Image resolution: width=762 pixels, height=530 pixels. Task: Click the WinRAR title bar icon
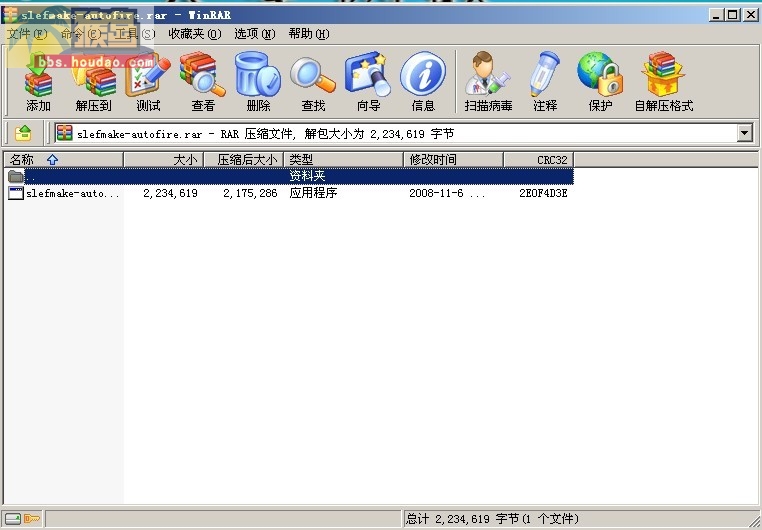11,15
